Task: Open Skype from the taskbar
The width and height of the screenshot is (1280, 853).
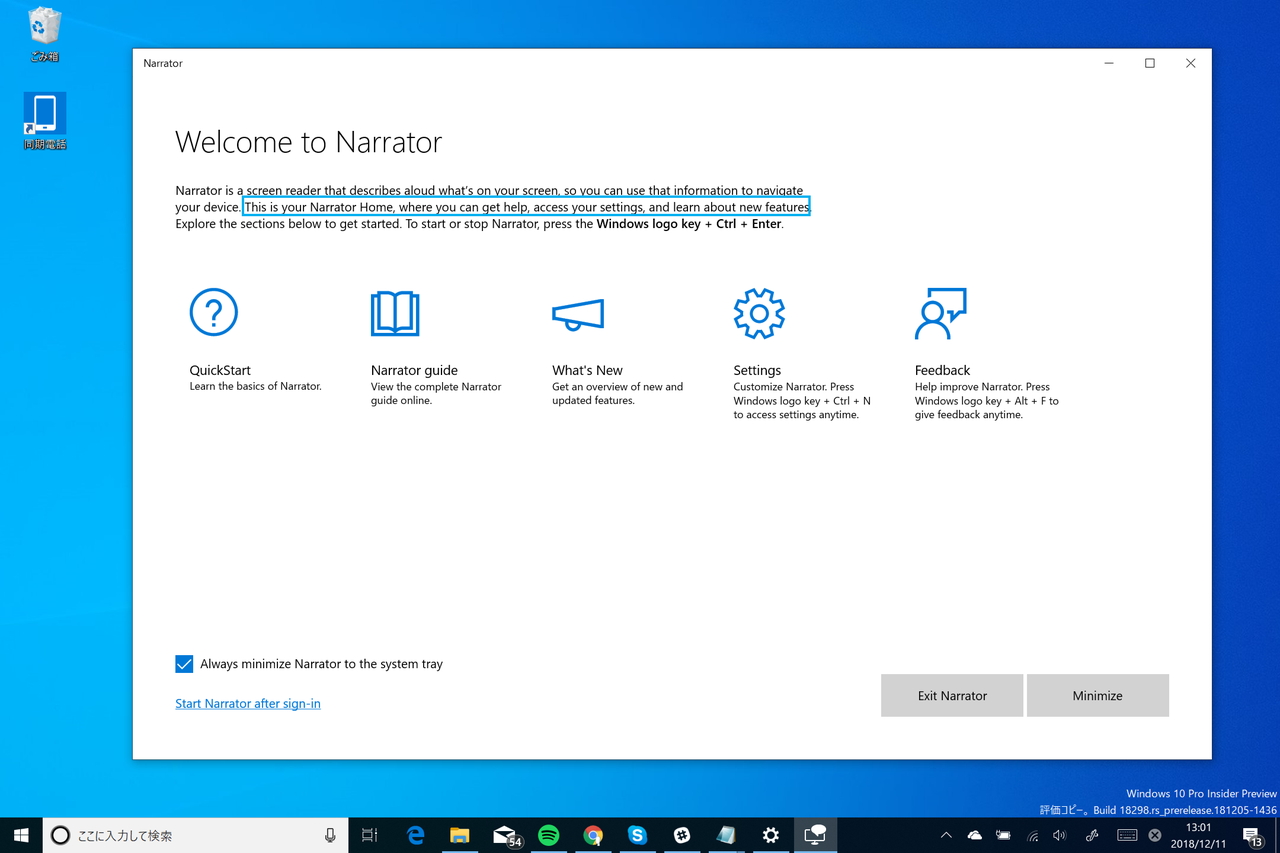Action: point(637,836)
